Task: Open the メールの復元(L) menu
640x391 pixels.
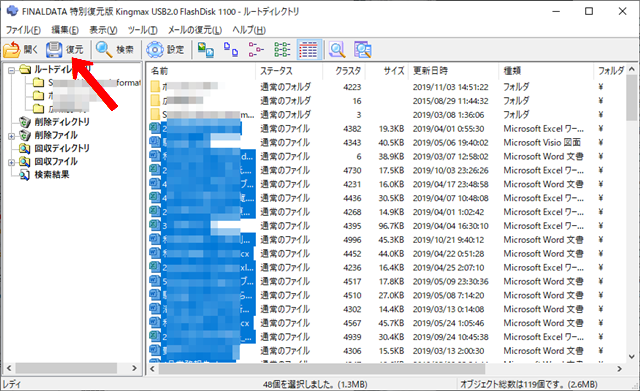Action: (x=195, y=30)
